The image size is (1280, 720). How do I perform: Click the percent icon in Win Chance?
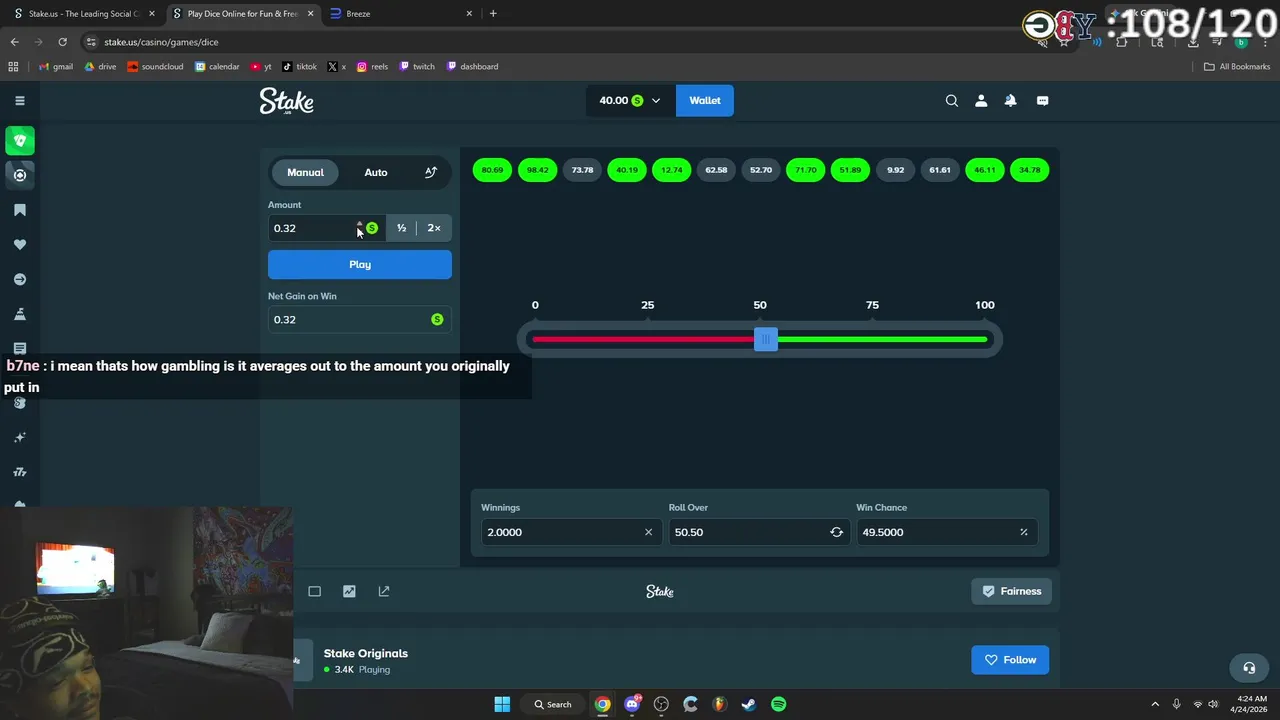point(1023,532)
